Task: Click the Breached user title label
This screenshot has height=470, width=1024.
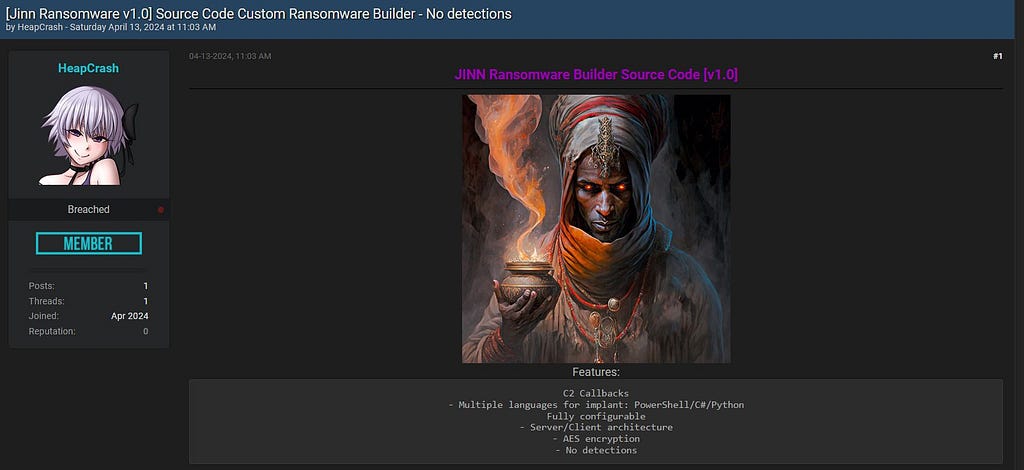Action: 88,210
